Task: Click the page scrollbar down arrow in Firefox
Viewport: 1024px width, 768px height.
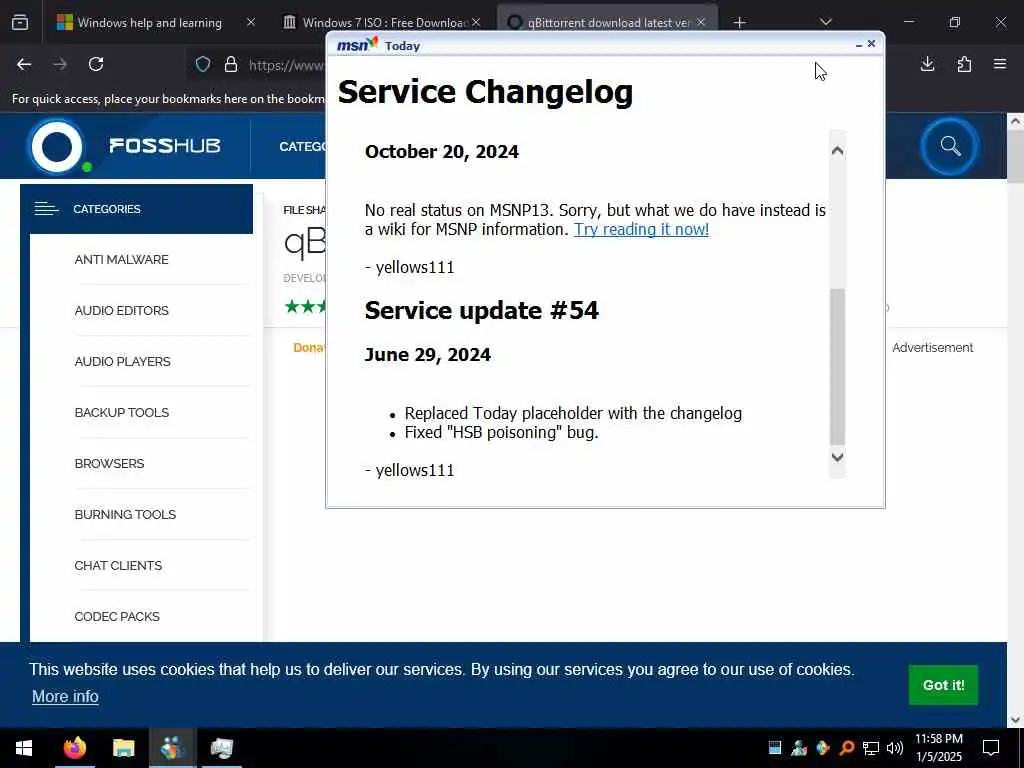Action: click(x=1015, y=720)
